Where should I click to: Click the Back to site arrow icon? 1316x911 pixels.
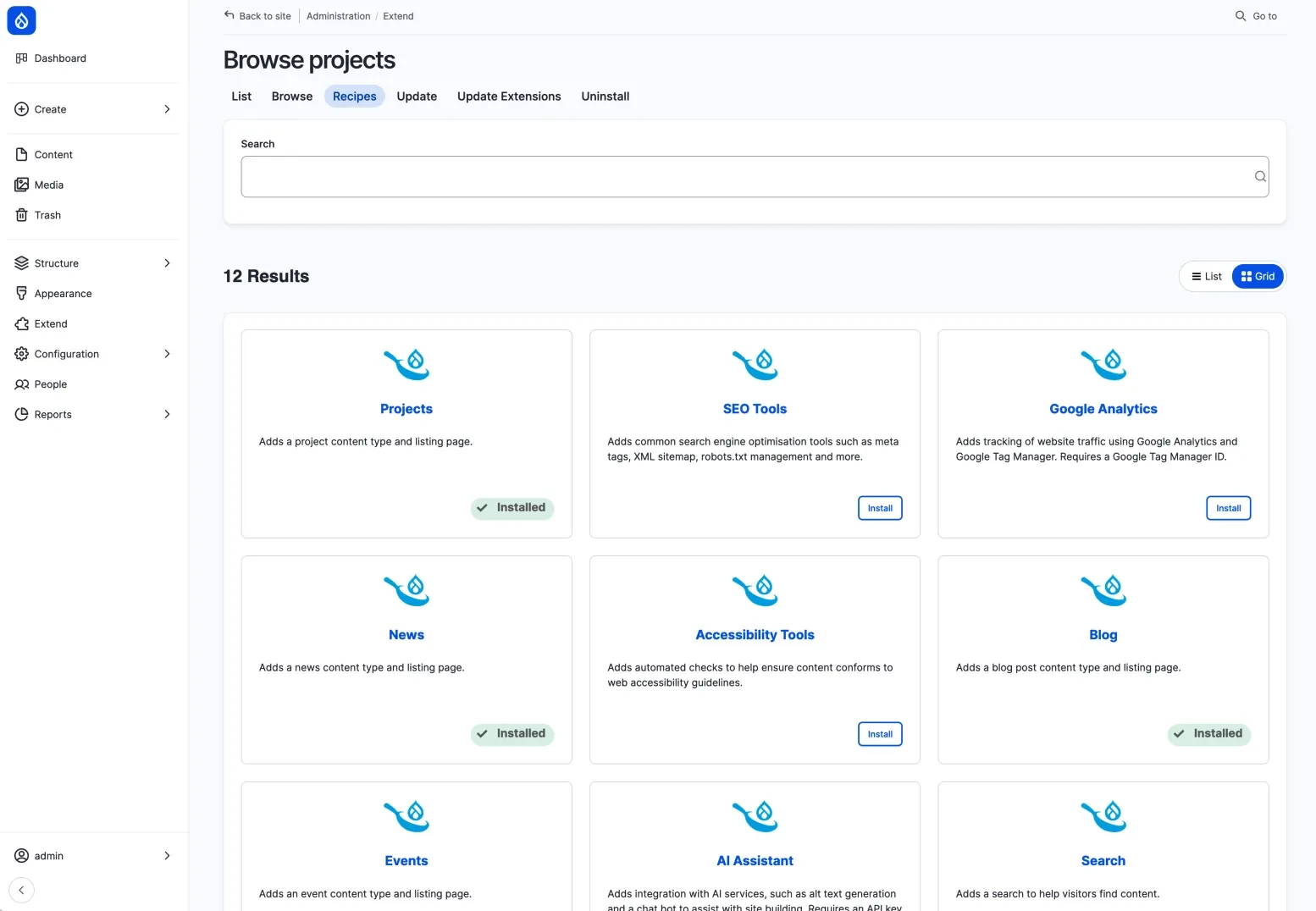coord(229,15)
